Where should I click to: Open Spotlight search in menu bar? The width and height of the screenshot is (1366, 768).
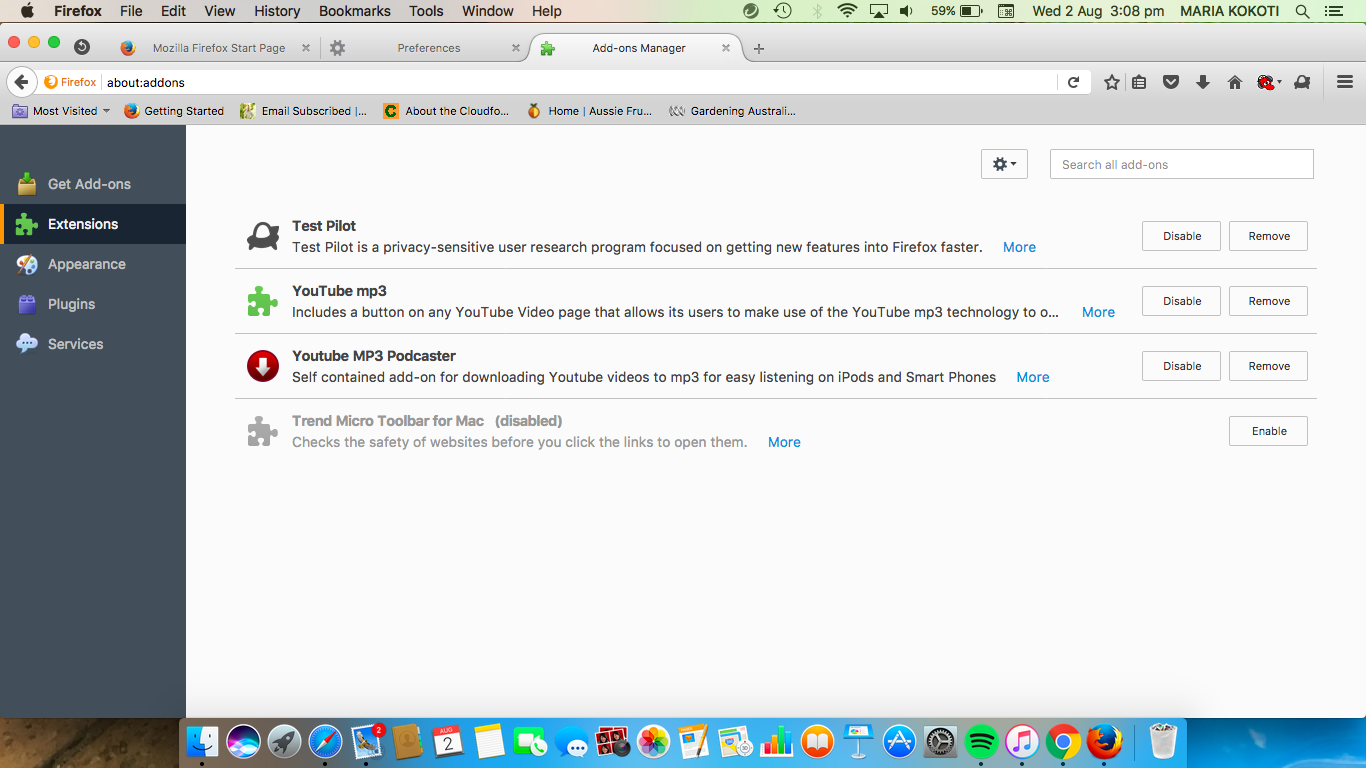coord(1302,11)
